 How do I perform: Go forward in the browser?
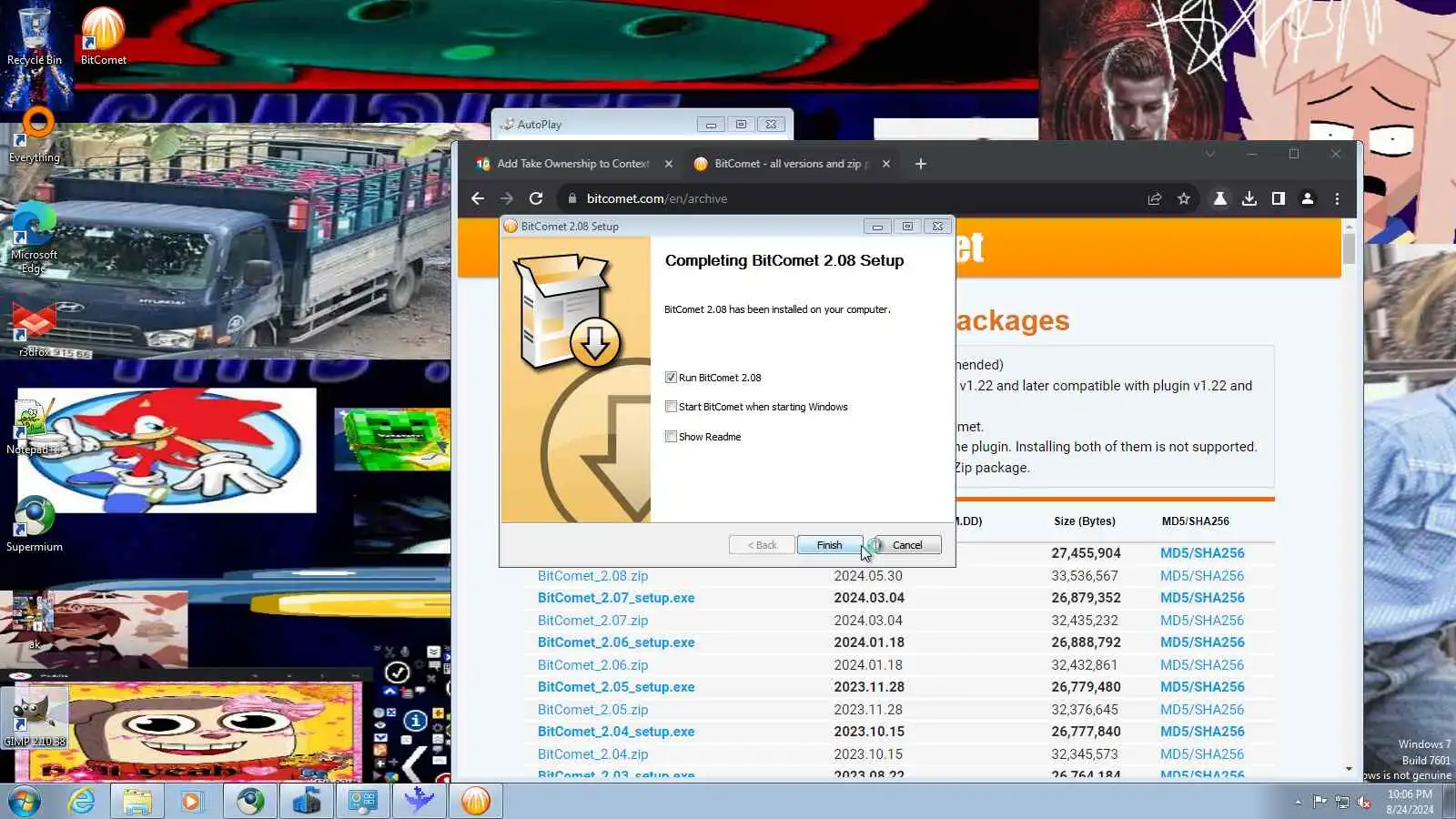click(507, 198)
